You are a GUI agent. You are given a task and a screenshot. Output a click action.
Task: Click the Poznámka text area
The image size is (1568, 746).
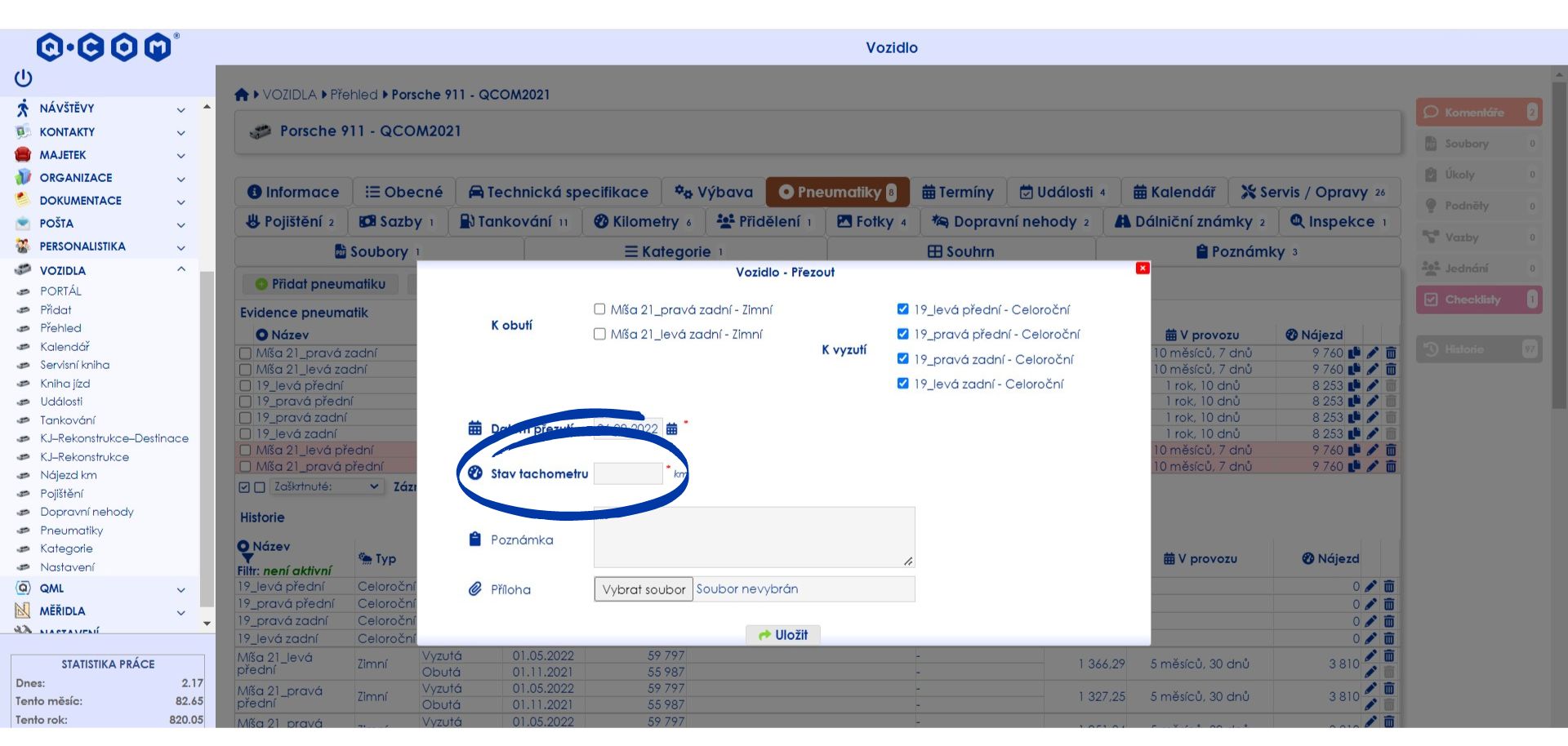tap(754, 537)
